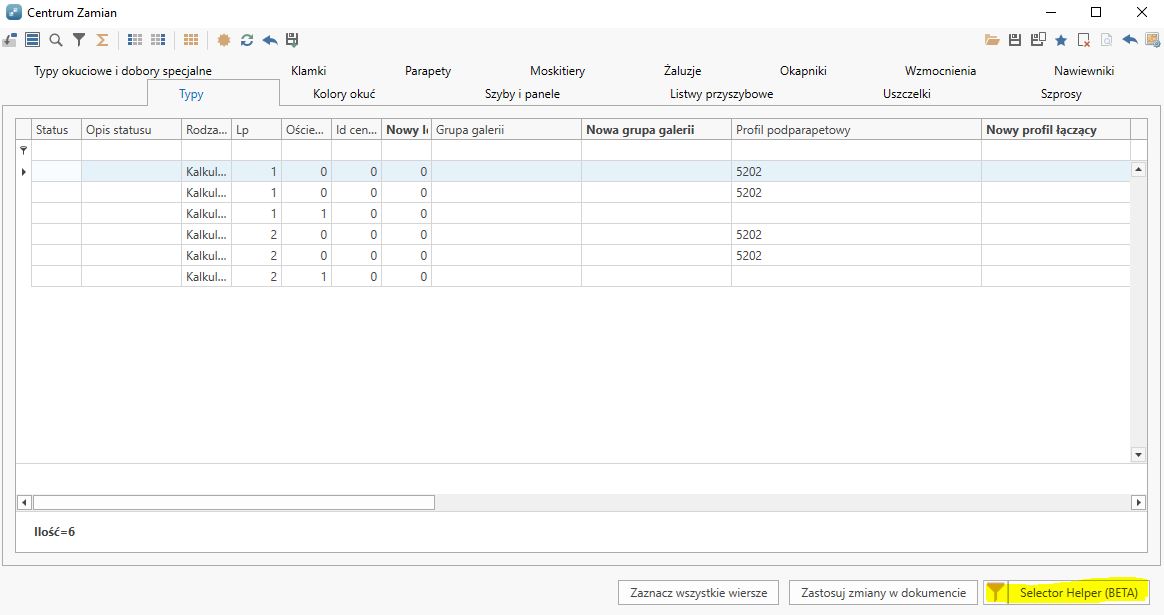1164x615 pixels.
Task: Open the Moskitiery tab
Action: (558, 71)
